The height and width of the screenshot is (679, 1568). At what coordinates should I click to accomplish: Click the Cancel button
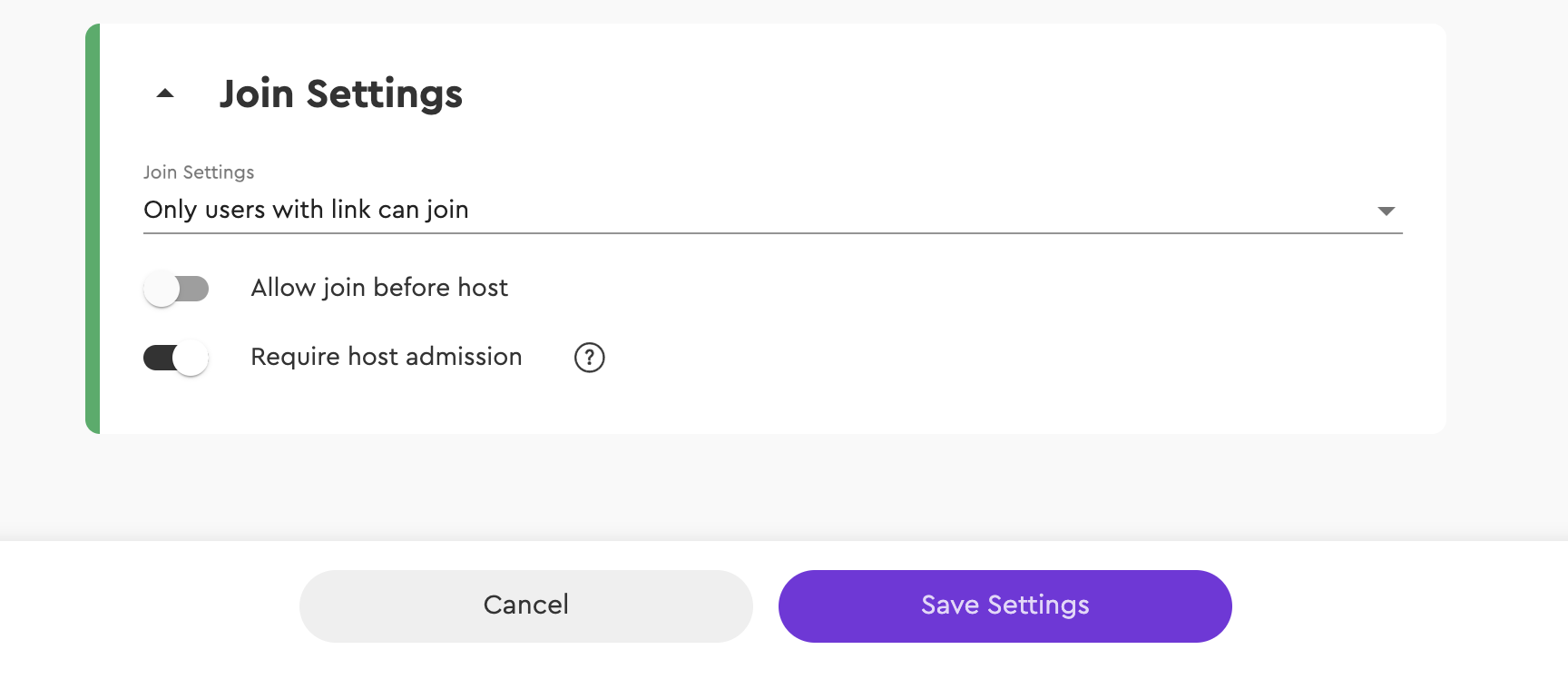(x=526, y=606)
